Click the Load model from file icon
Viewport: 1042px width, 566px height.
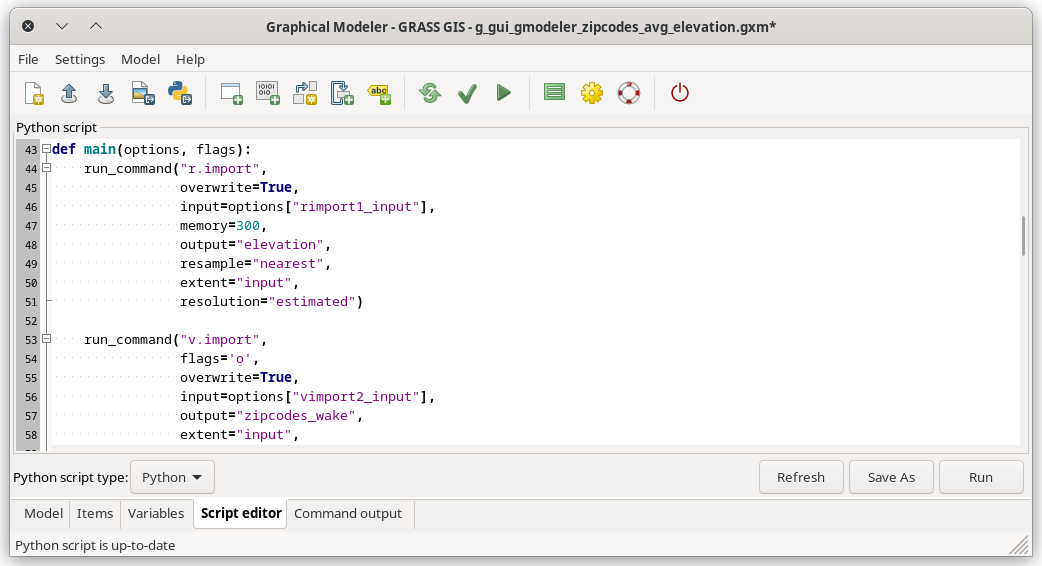click(69, 94)
